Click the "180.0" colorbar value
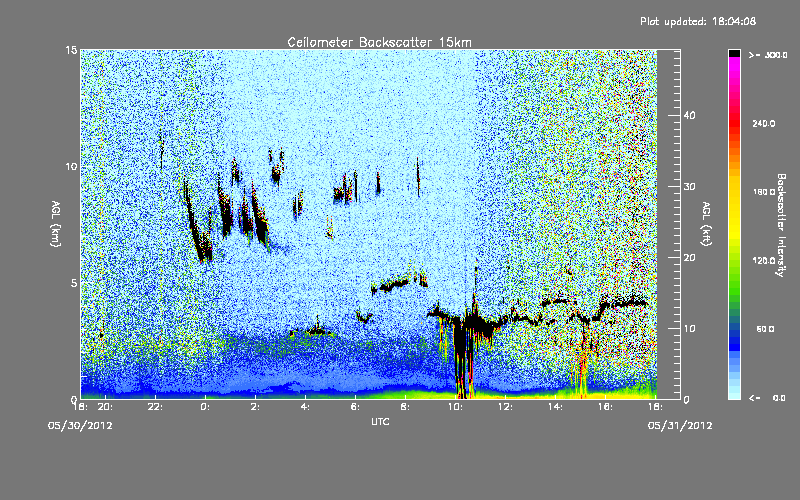The width and height of the screenshot is (800, 500). pyautogui.click(x=764, y=192)
